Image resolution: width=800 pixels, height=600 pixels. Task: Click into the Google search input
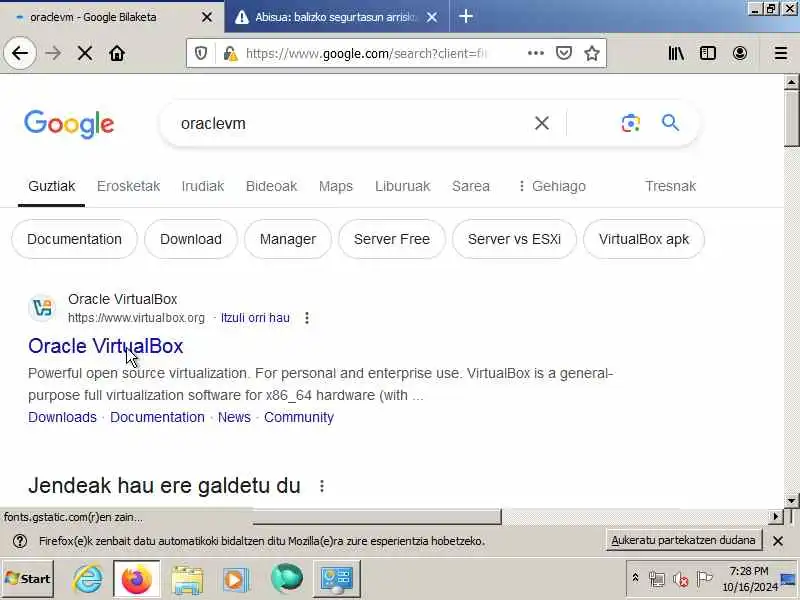click(x=352, y=123)
